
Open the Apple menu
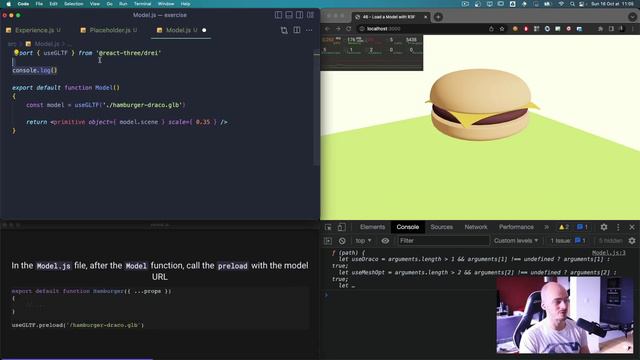coord(8,4)
